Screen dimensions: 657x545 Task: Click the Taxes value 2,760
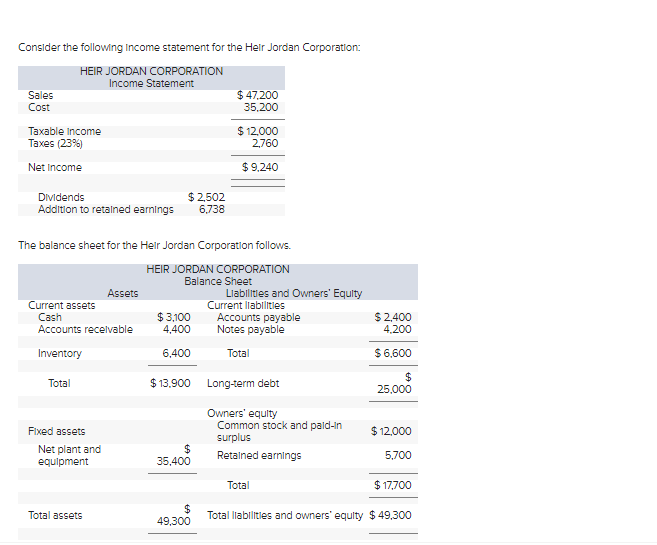(265, 144)
